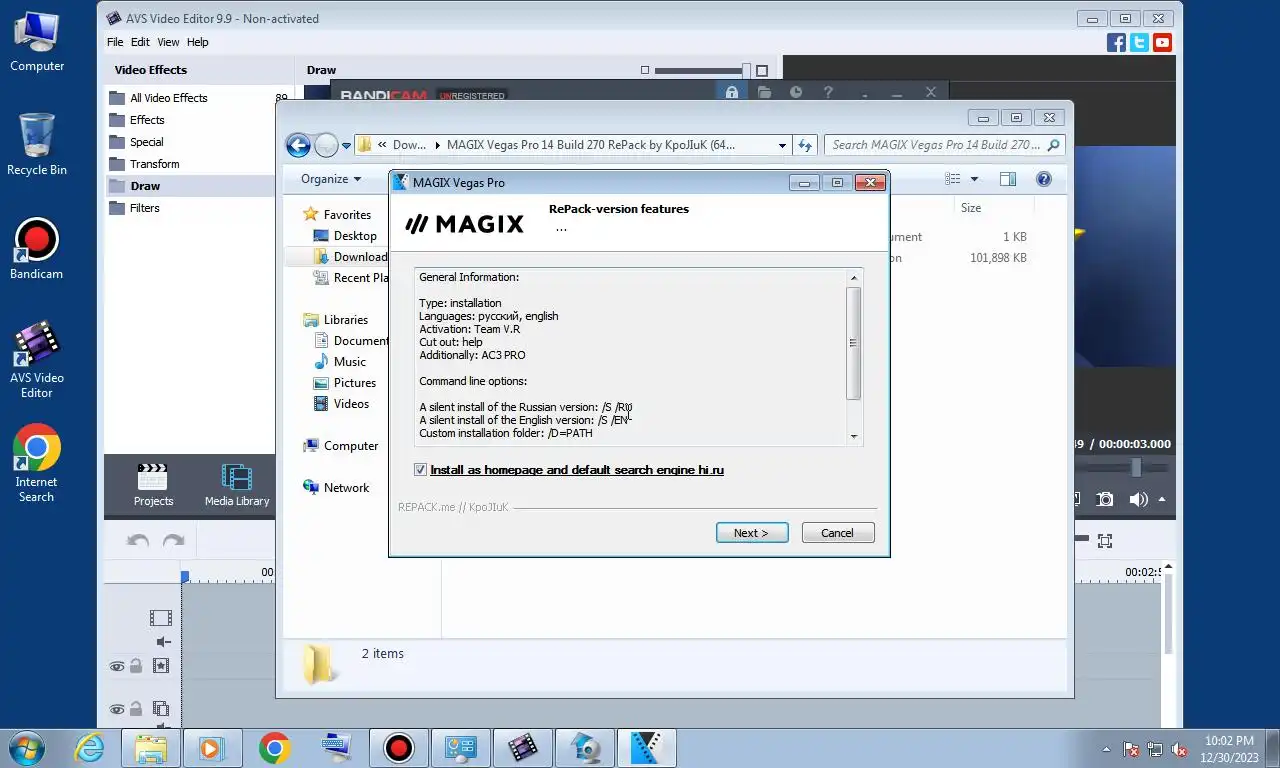Viewport: 1280px width, 768px height.
Task: Expand Explorer address history dropdown
Action: (782, 145)
